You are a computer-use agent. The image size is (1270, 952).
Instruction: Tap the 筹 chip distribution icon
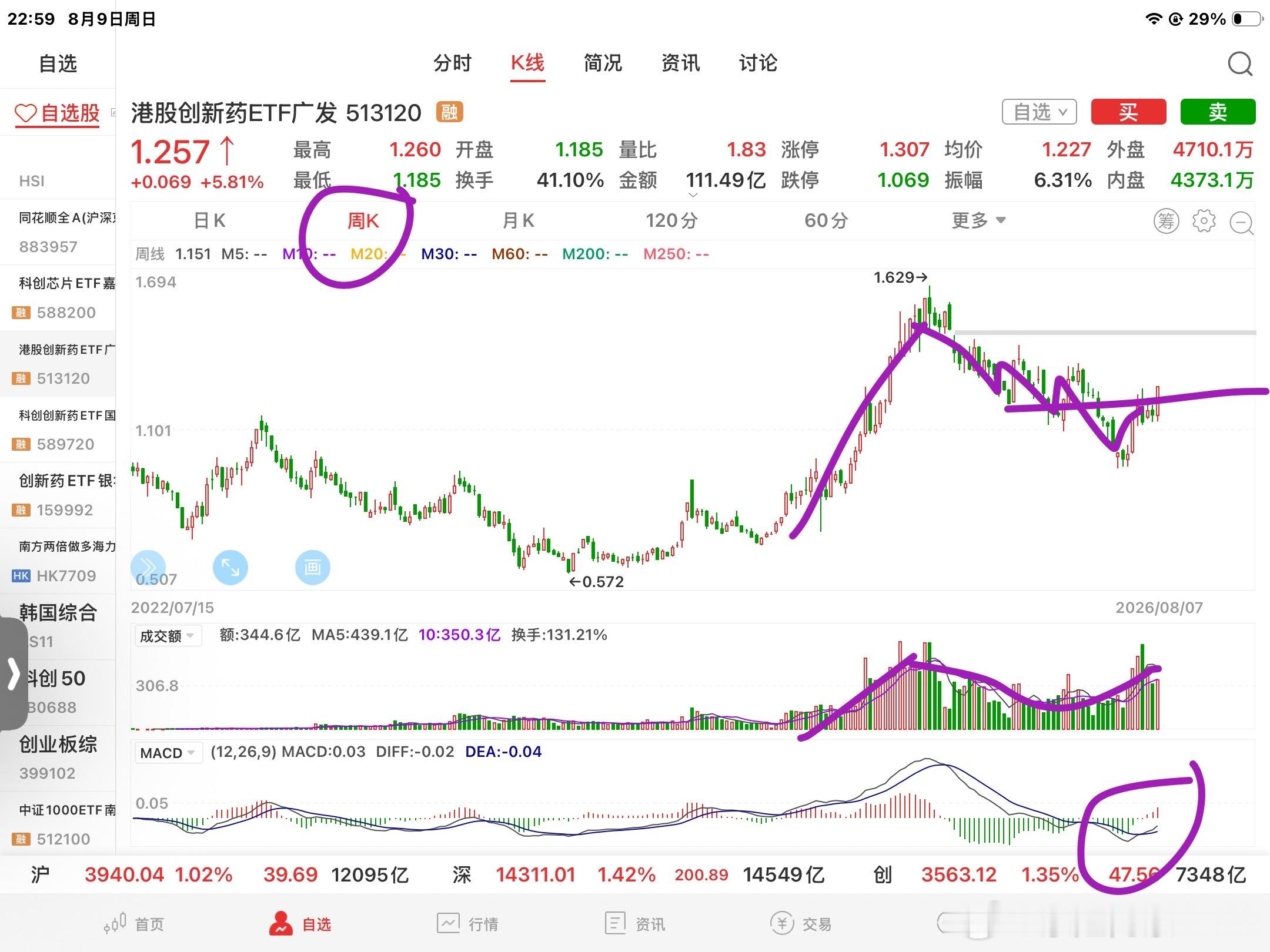[x=1166, y=221]
